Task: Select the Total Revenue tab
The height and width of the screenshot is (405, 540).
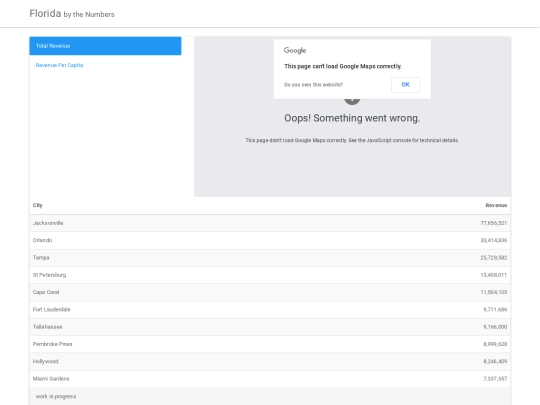Action: (105, 46)
